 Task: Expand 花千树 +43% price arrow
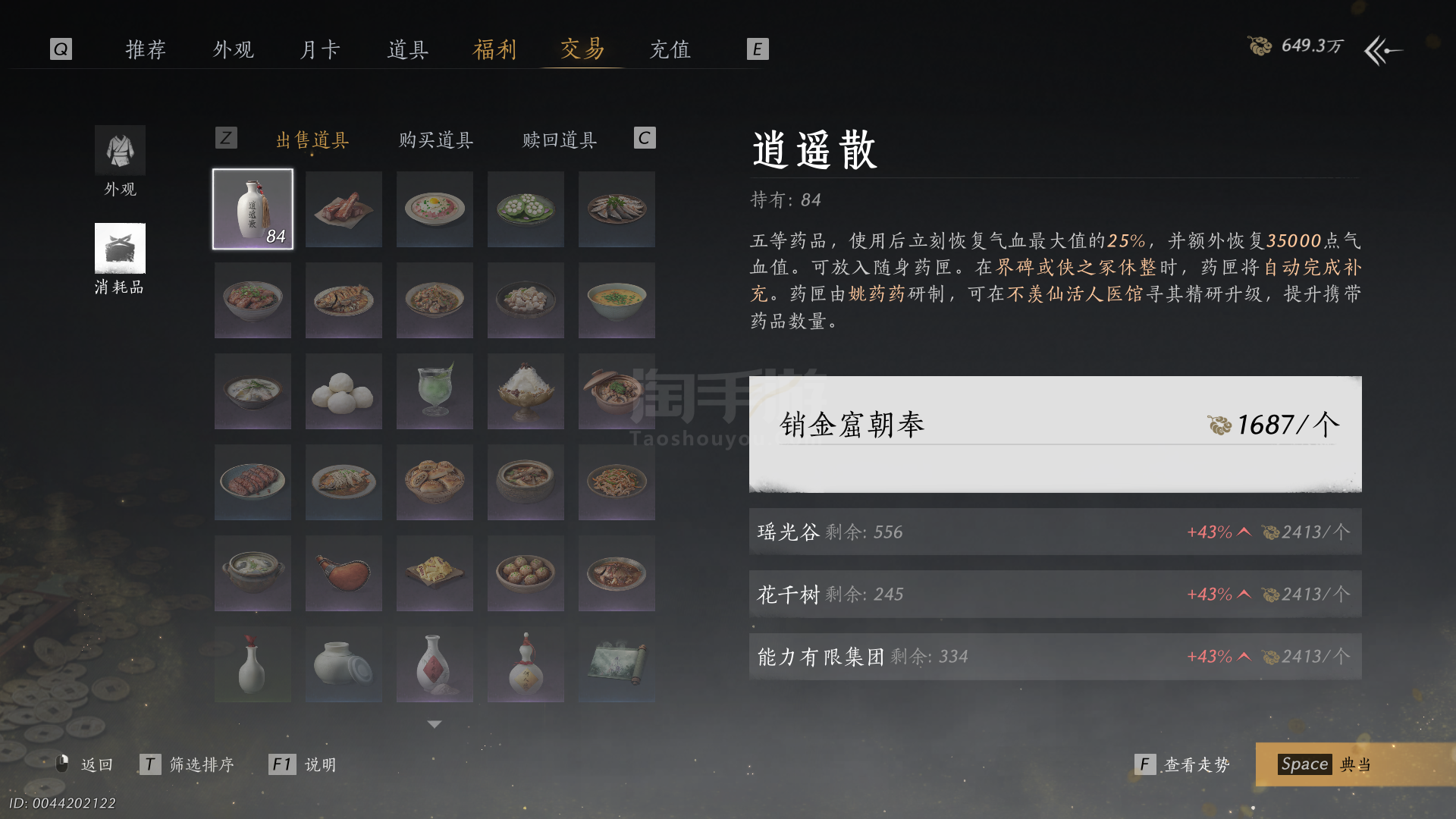(x=1244, y=594)
